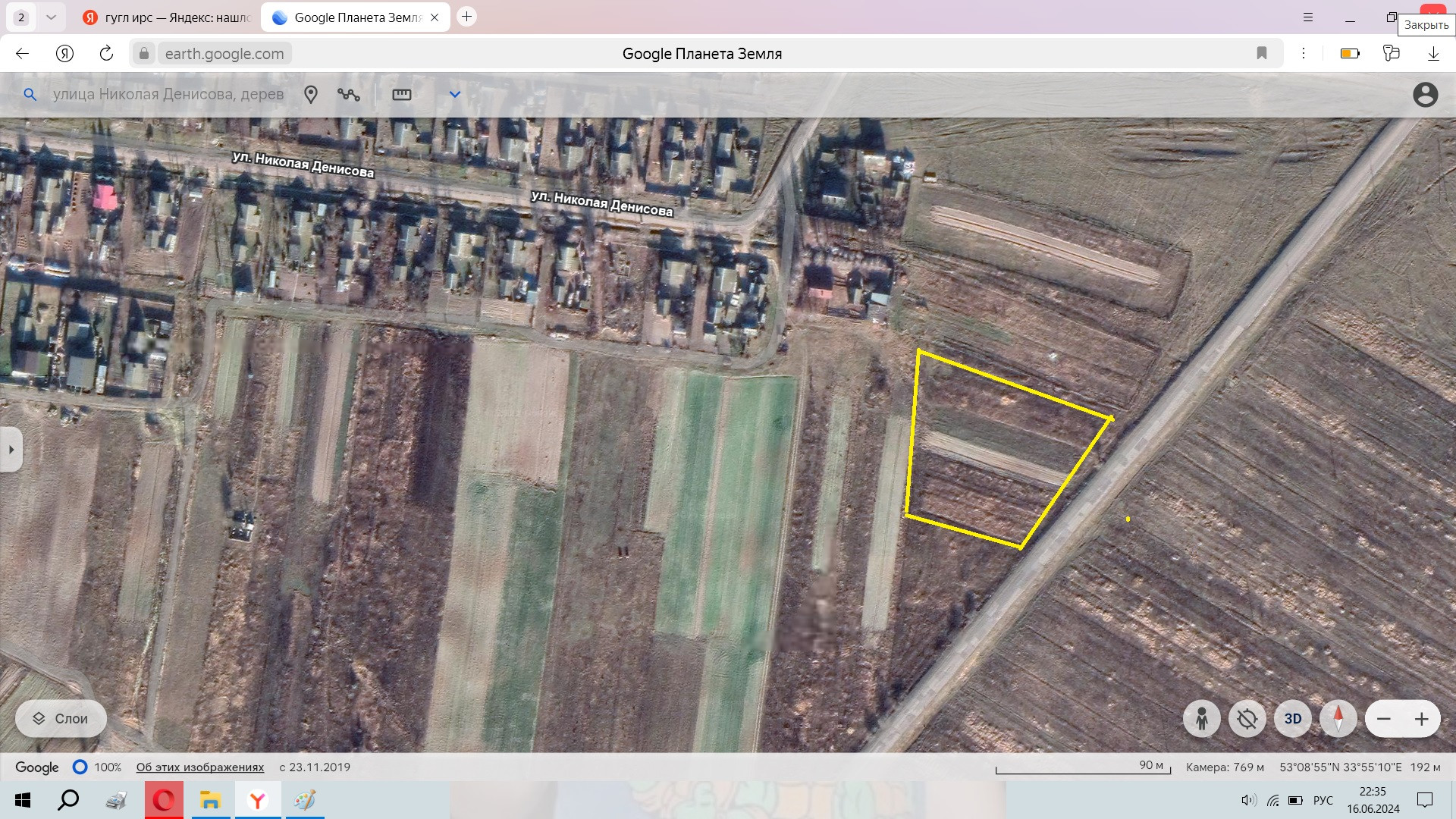The width and height of the screenshot is (1456, 819).
Task: Open Street View pegman
Action: [1202, 719]
